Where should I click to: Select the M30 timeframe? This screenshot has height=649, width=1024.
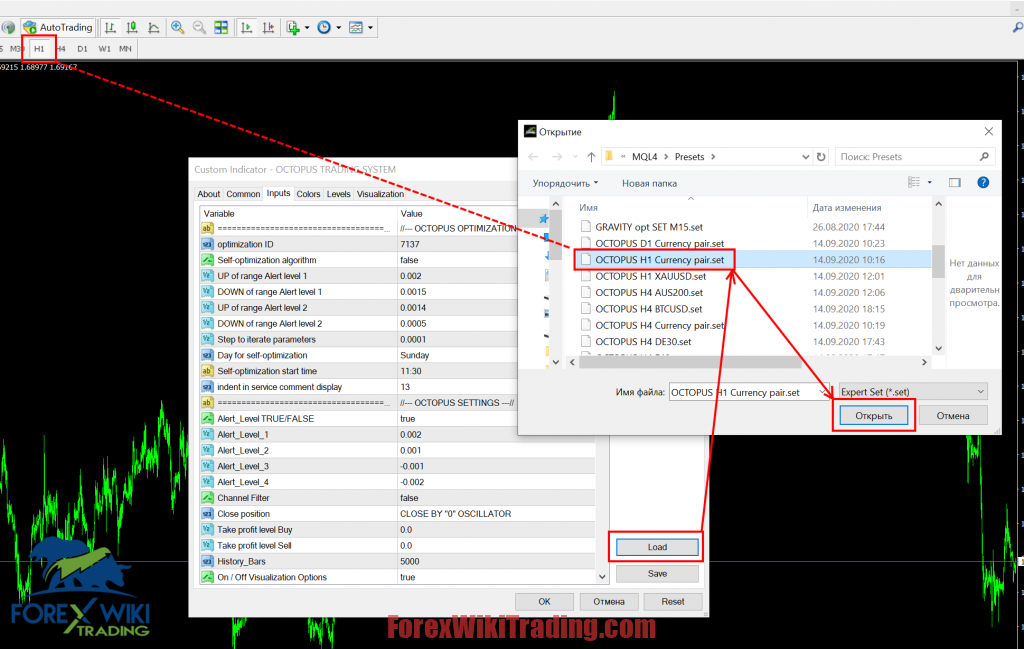point(16,49)
